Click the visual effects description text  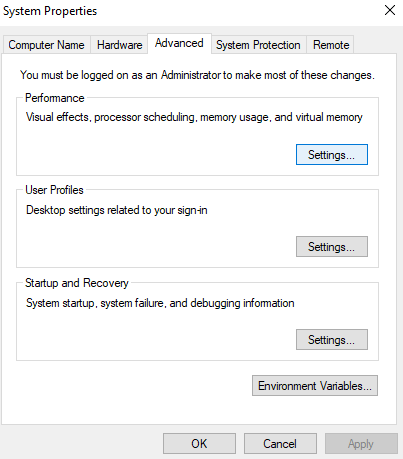pyautogui.click(x=194, y=117)
